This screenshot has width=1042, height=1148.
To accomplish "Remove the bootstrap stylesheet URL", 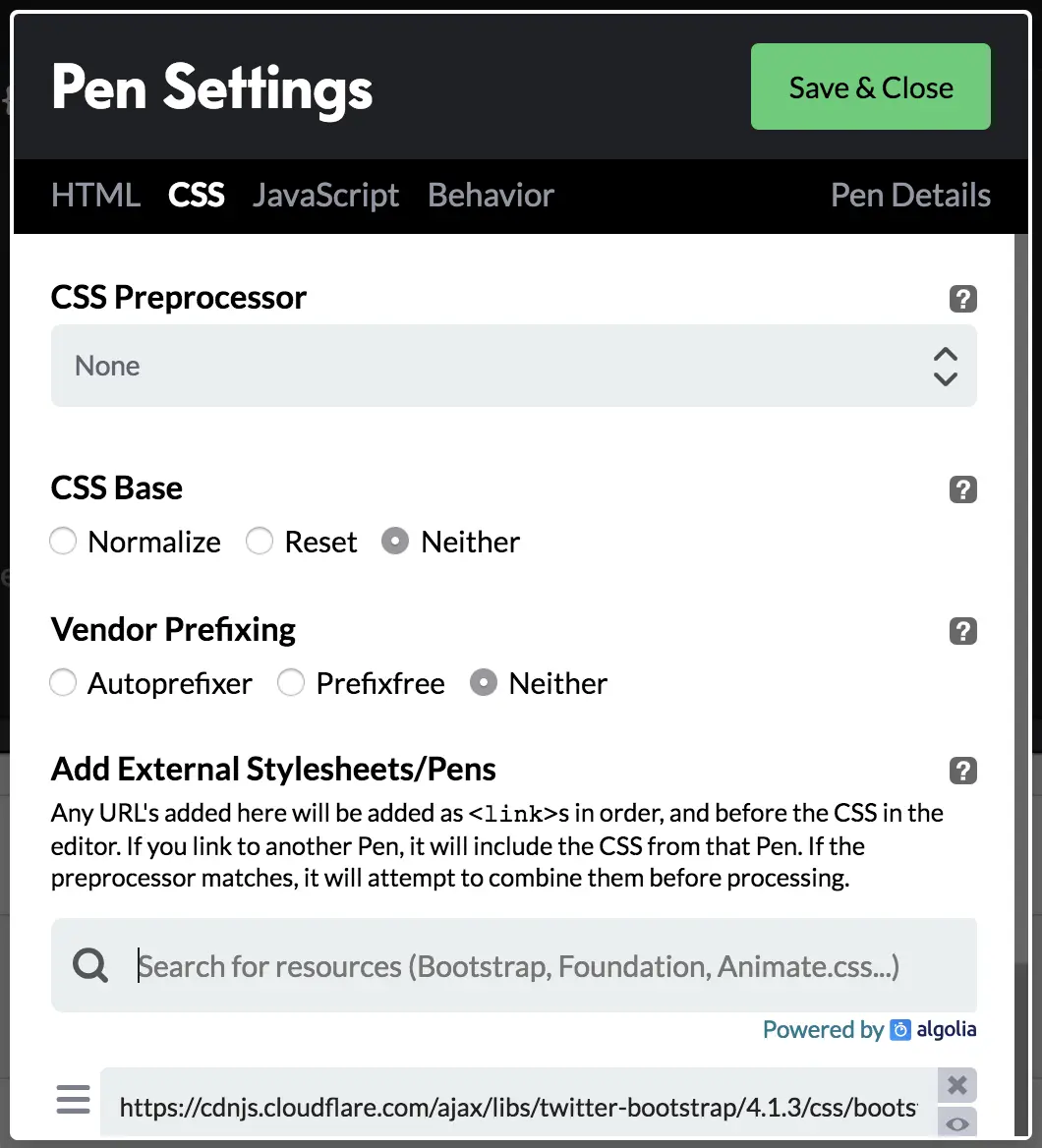I will [957, 1085].
